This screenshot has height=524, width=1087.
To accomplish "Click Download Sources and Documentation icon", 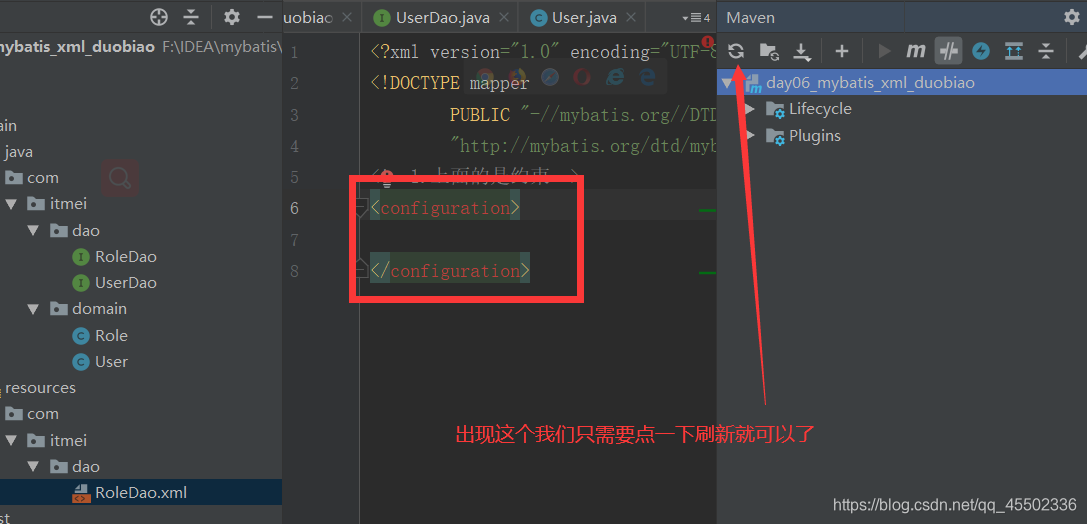I will click(801, 51).
